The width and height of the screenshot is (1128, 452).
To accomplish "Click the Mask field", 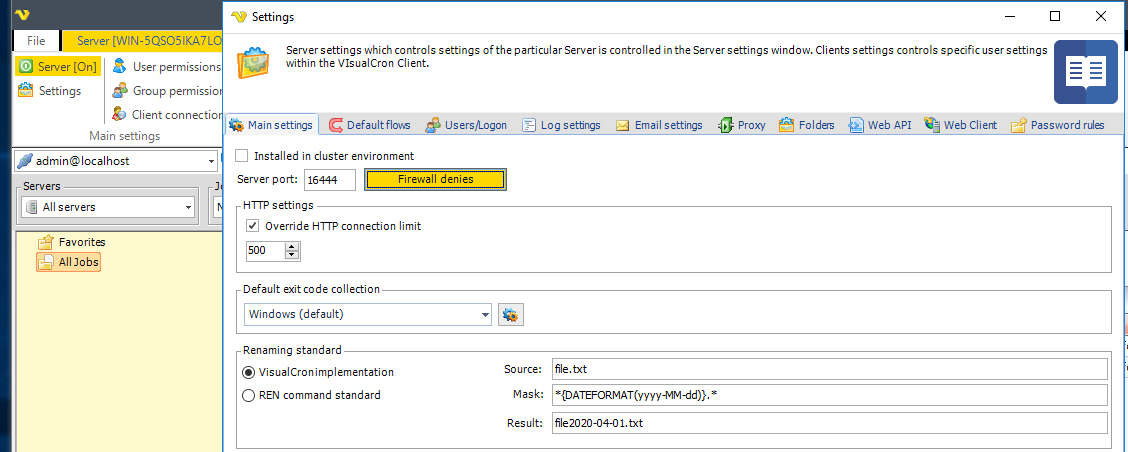I will 828,395.
